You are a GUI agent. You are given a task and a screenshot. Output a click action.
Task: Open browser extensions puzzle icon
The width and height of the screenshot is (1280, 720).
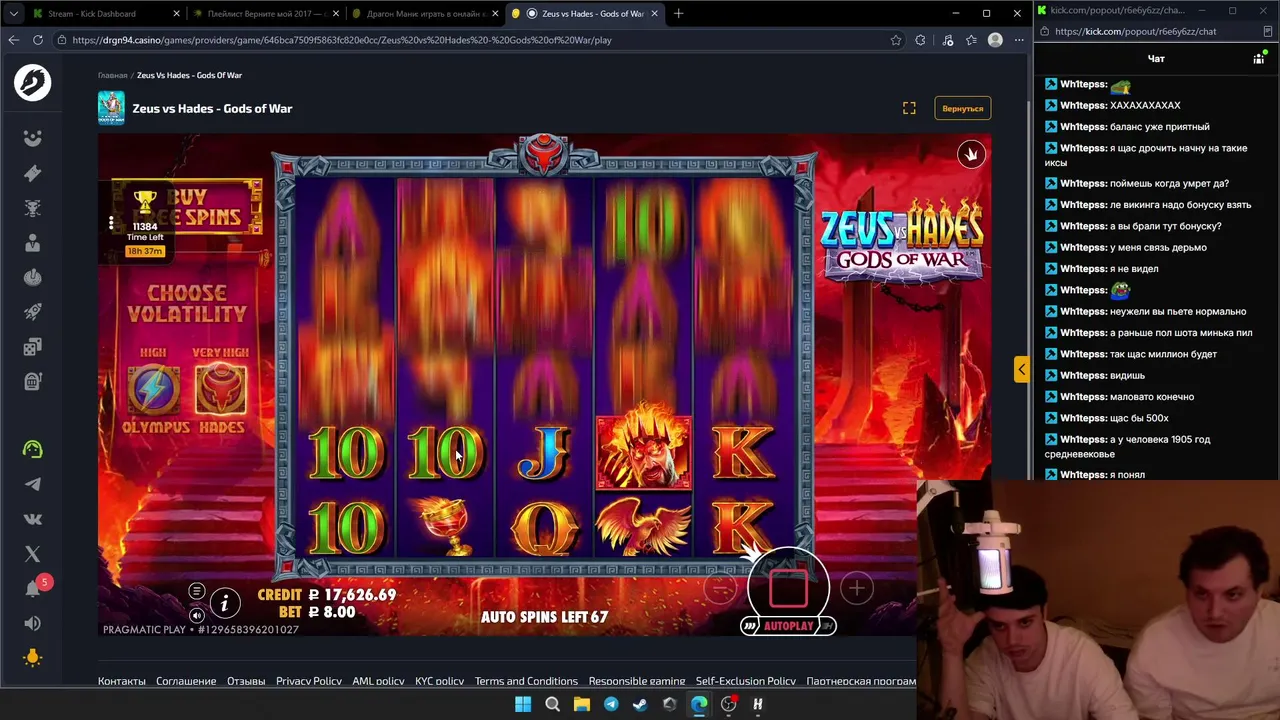coord(921,40)
